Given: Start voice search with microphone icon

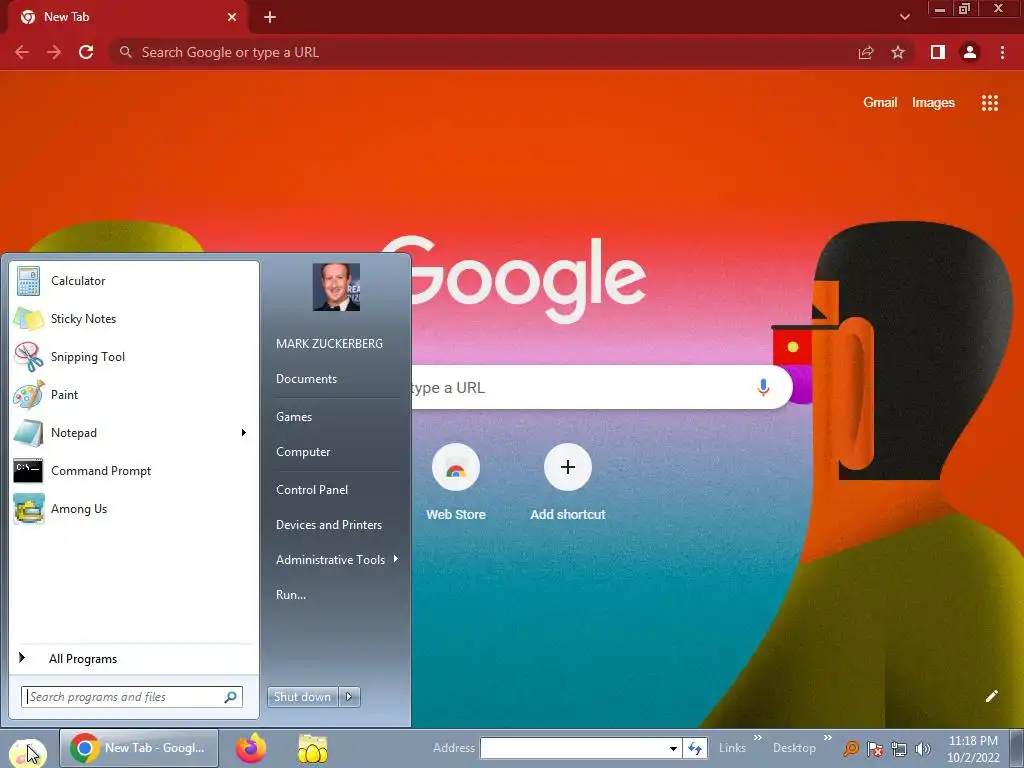Looking at the screenshot, I should 763,387.
